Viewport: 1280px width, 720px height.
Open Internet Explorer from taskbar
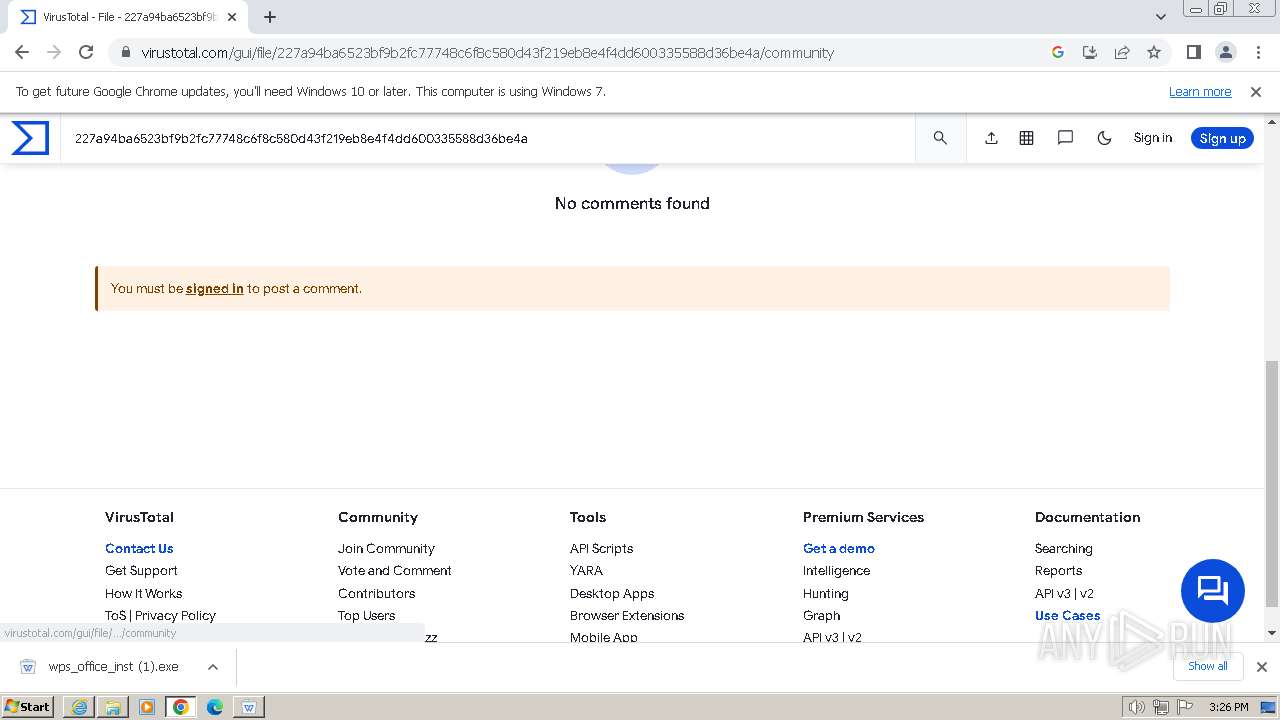coord(79,707)
